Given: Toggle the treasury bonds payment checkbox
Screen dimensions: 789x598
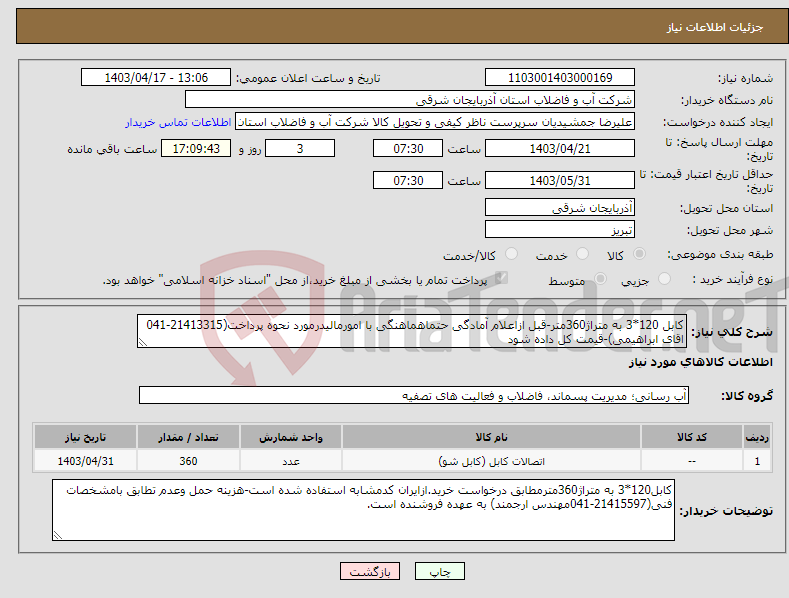Looking at the screenshot, I should click(501, 278).
